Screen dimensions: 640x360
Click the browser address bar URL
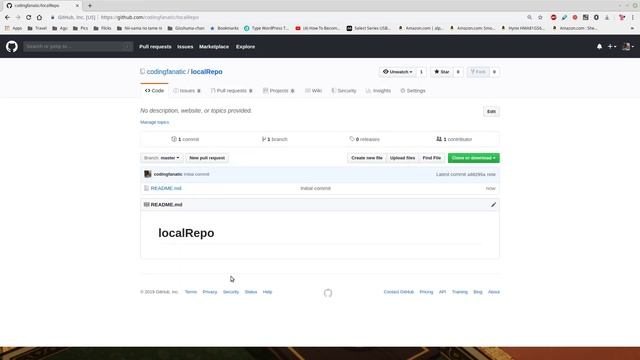(150, 17)
